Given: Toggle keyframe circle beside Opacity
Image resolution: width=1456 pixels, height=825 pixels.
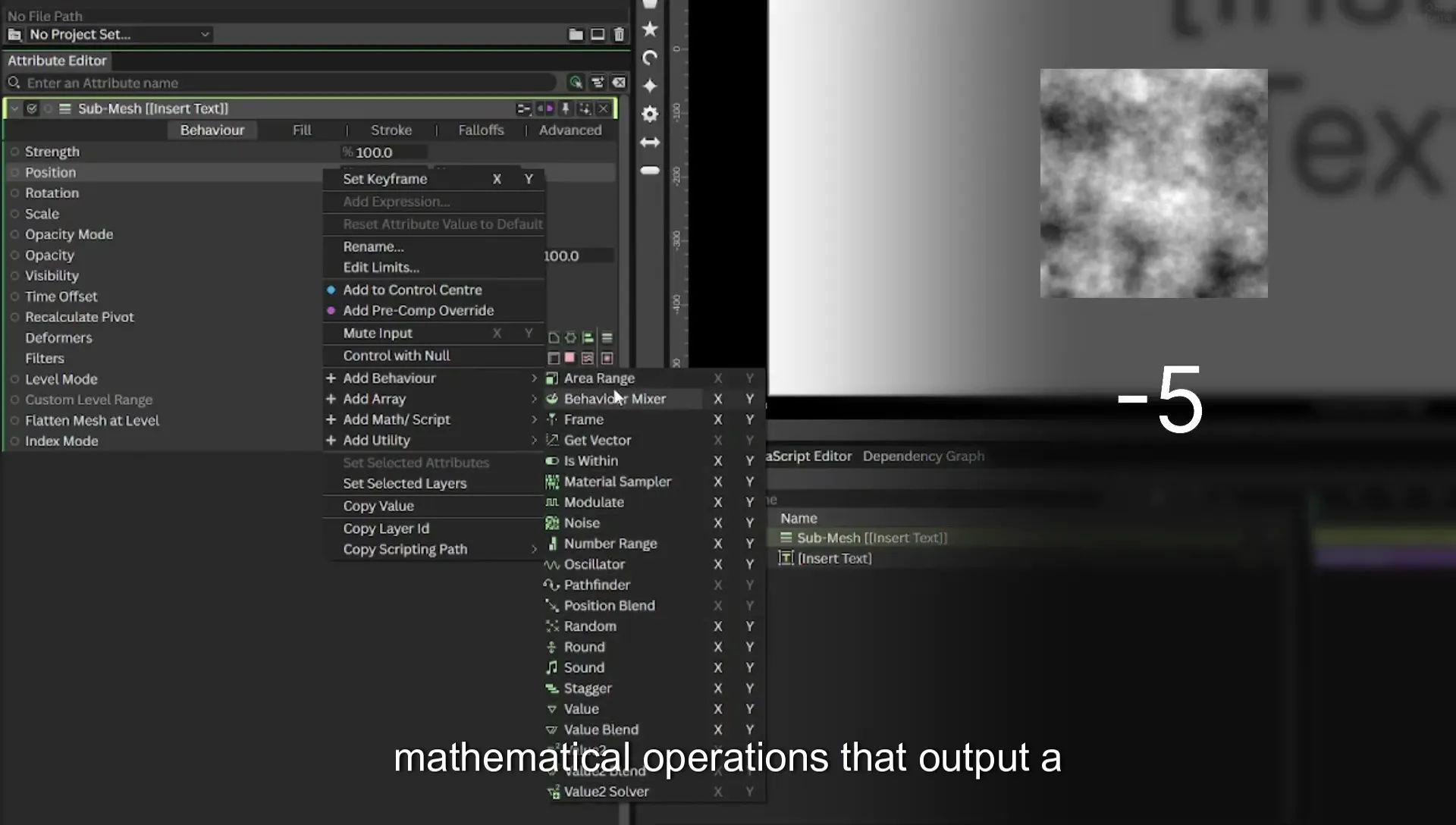Looking at the screenshot, I should 14,255.
